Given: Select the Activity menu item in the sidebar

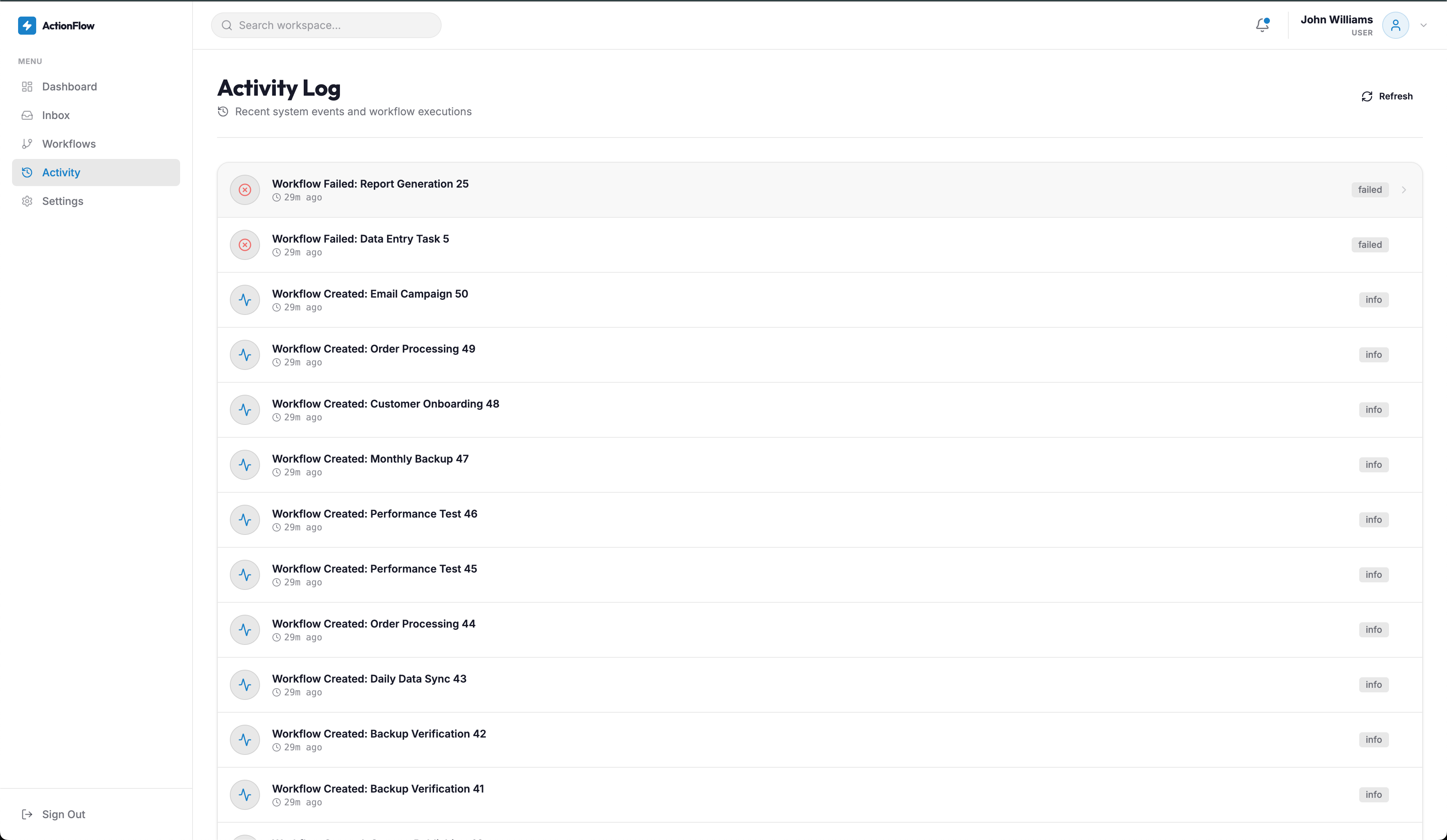Looking at the screenshot, I should [x=61, y=172].
